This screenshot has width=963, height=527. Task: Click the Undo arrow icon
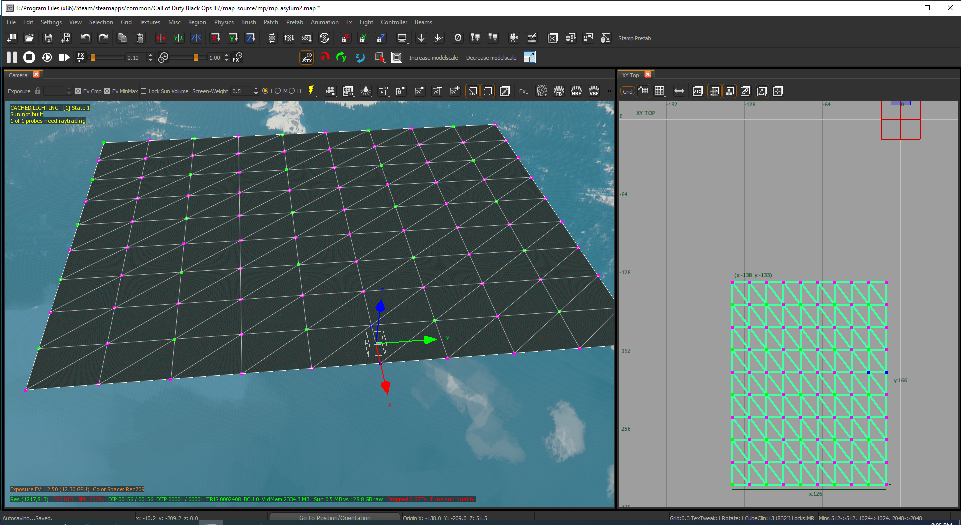(85, 38)
